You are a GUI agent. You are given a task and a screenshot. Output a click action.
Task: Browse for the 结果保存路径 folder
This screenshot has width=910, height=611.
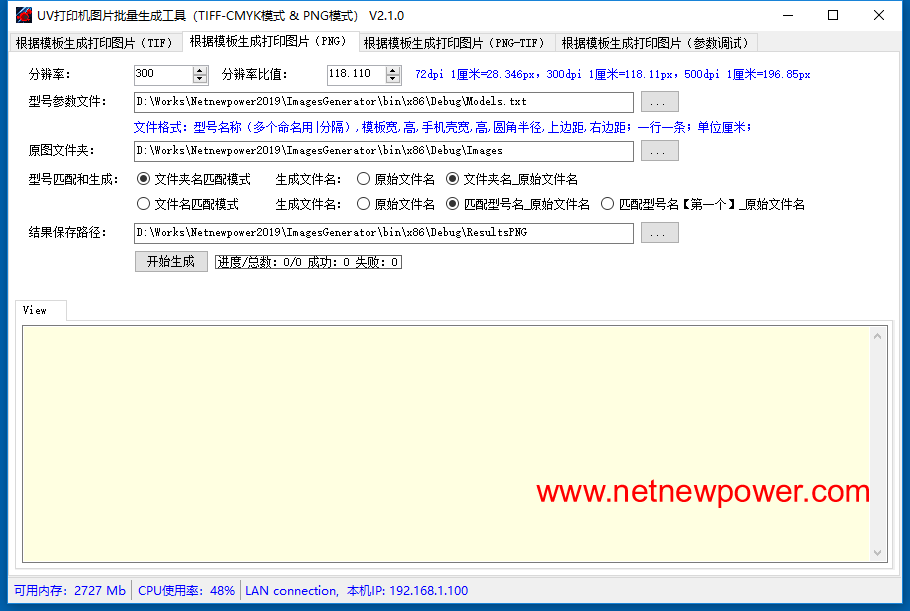click(x=659, y=233)
